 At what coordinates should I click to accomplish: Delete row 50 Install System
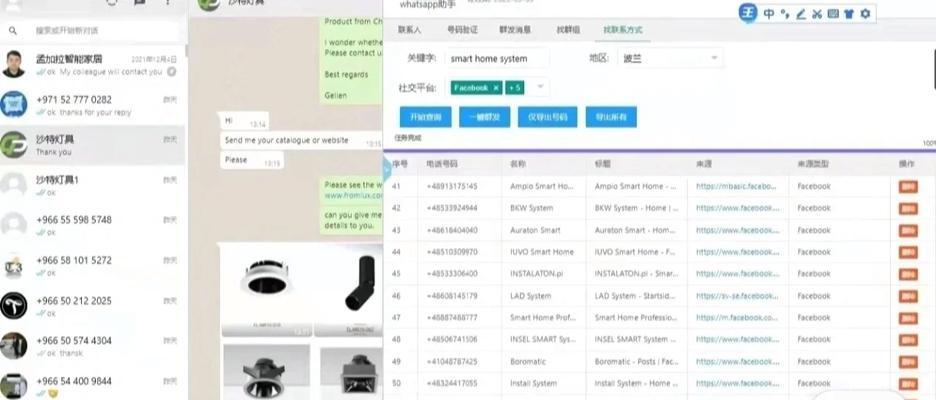(908, 383)
